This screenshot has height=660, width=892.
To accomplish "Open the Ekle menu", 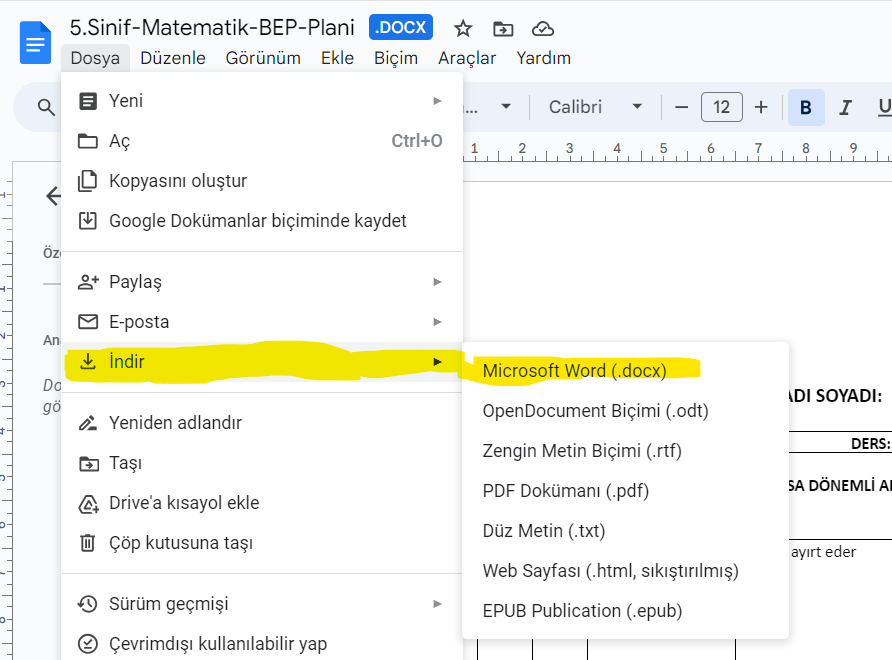I will (x=337, y=58).
